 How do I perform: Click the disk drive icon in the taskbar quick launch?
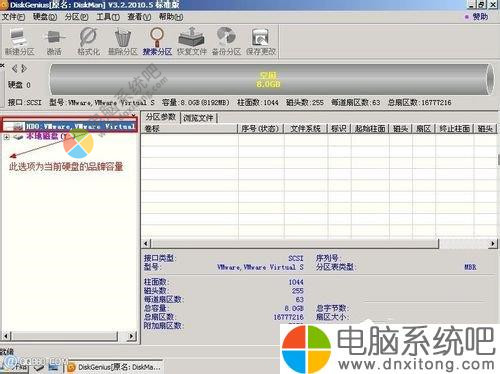point(40,367)
